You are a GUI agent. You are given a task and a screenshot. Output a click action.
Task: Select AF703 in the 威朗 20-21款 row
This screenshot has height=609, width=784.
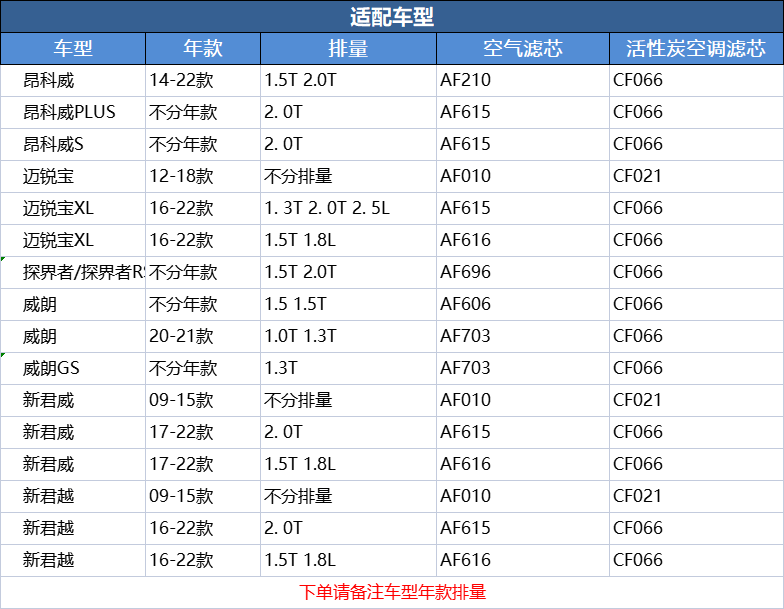[x=523, y=336]
